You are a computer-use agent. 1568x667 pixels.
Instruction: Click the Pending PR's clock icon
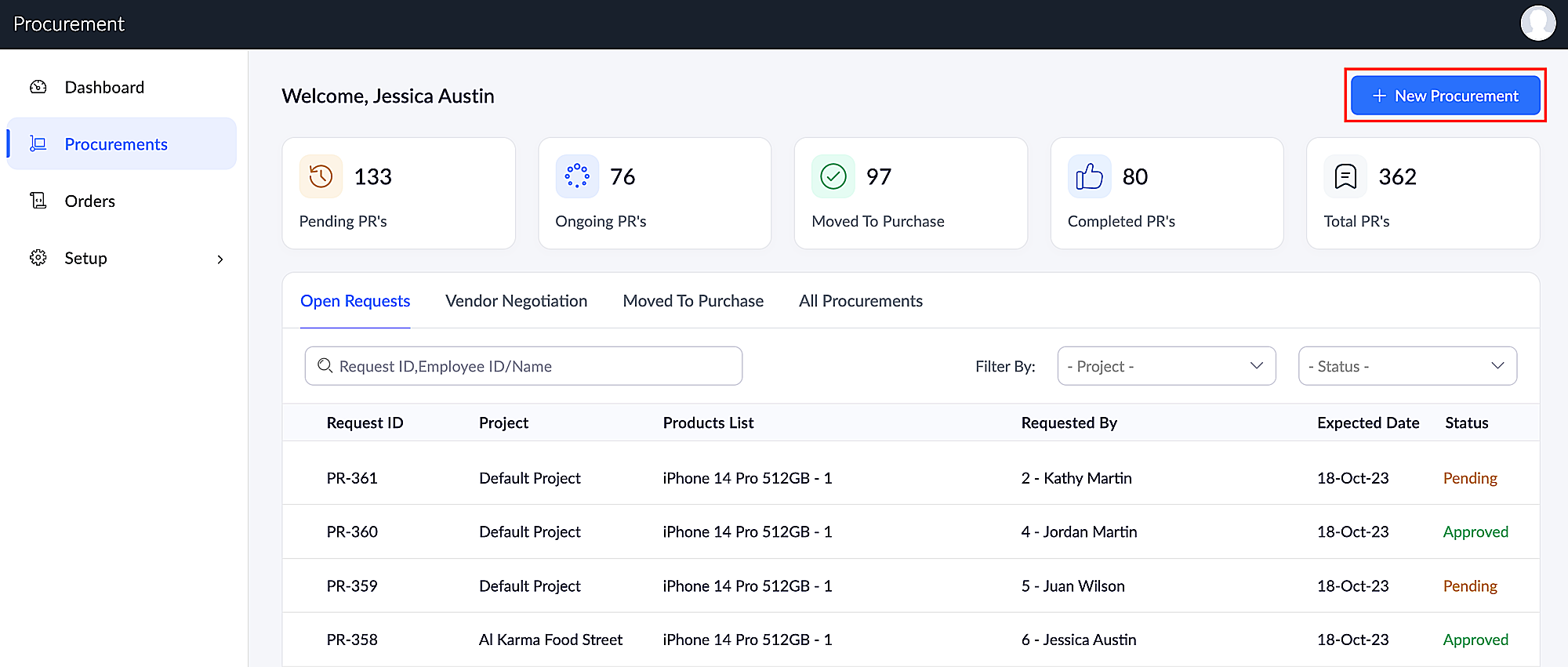point(321,176)
